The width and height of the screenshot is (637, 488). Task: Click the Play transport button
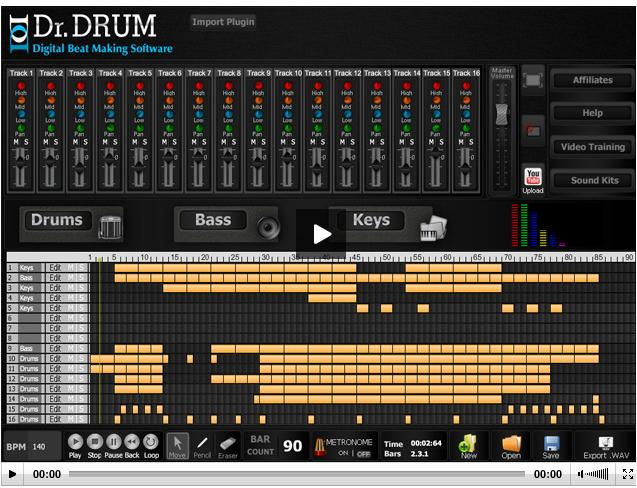[x=75, y=442]
